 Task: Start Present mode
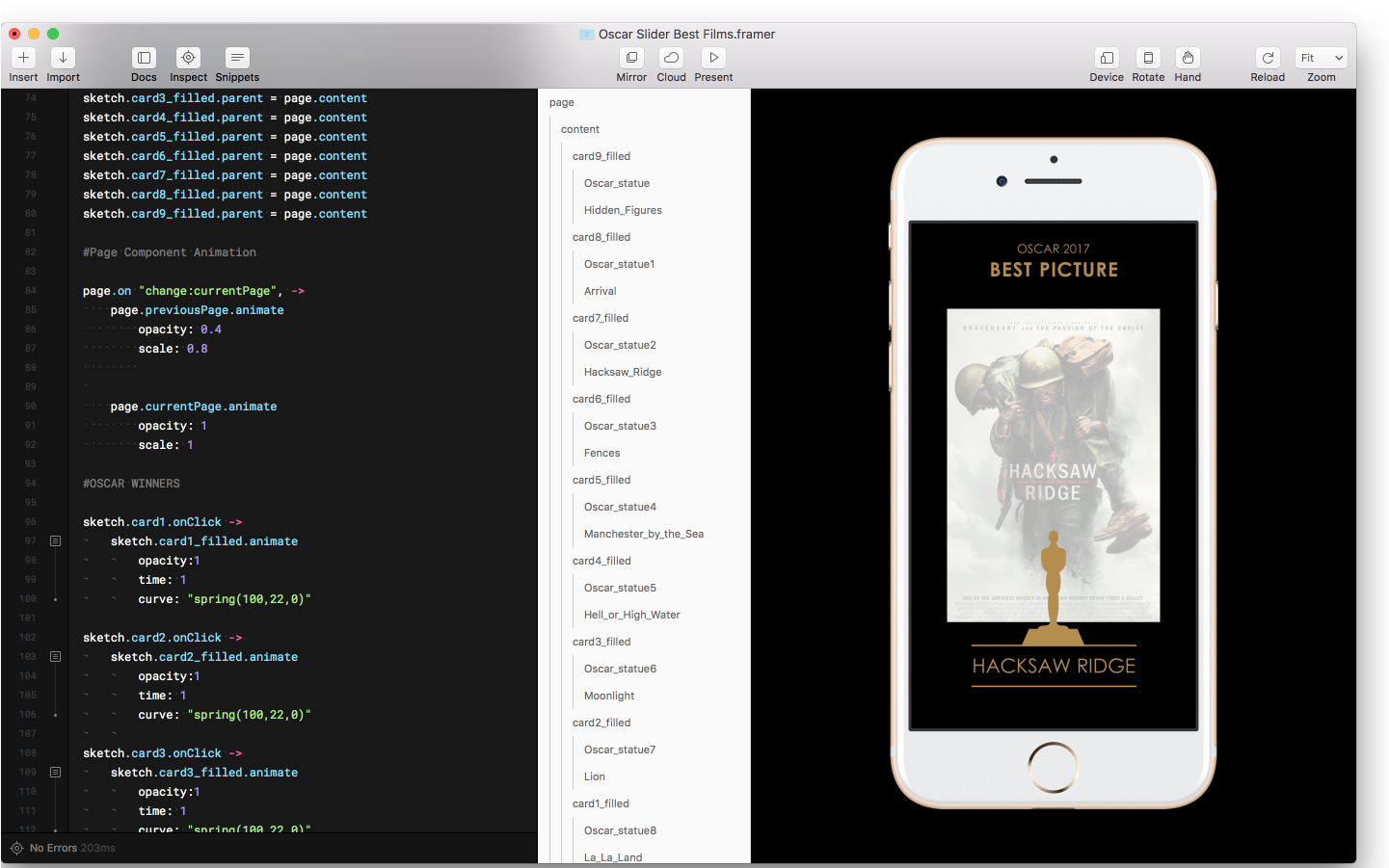(713, 59)
